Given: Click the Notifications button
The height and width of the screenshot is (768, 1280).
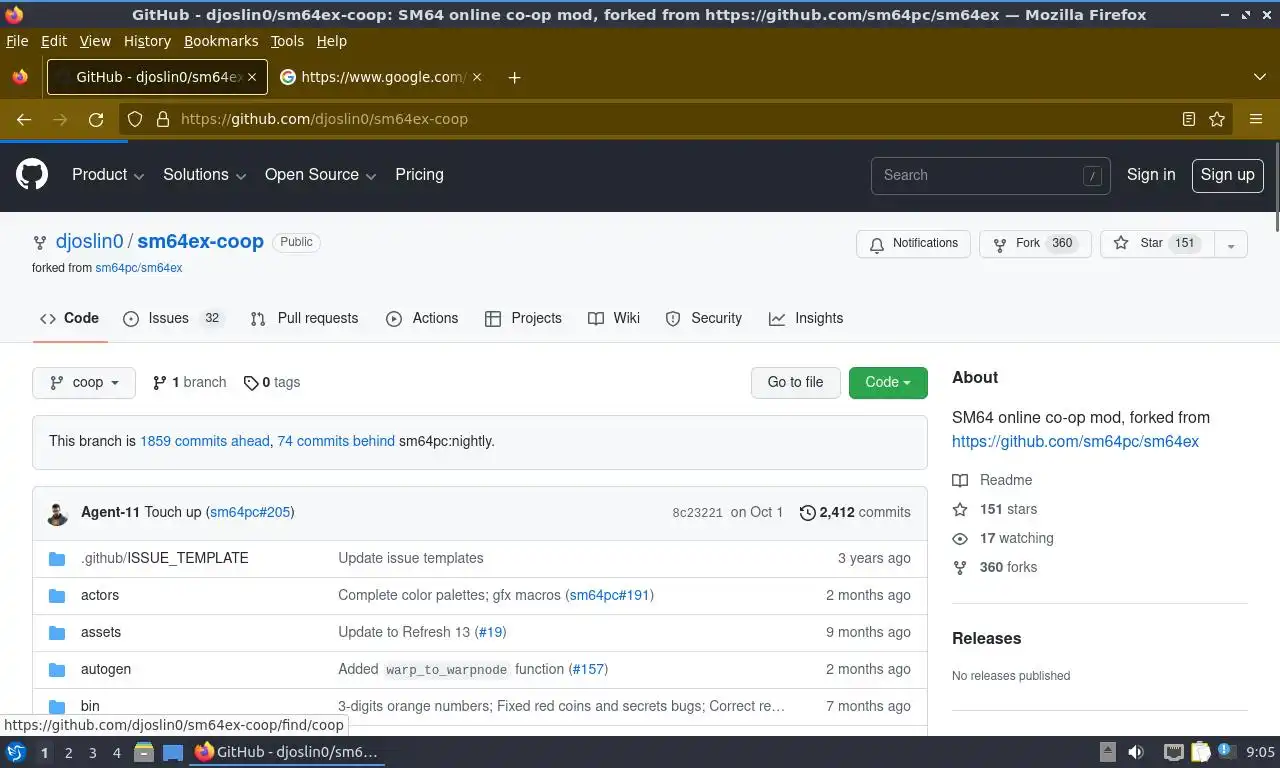Looking at the screenshot, I should tap(913, 244).
